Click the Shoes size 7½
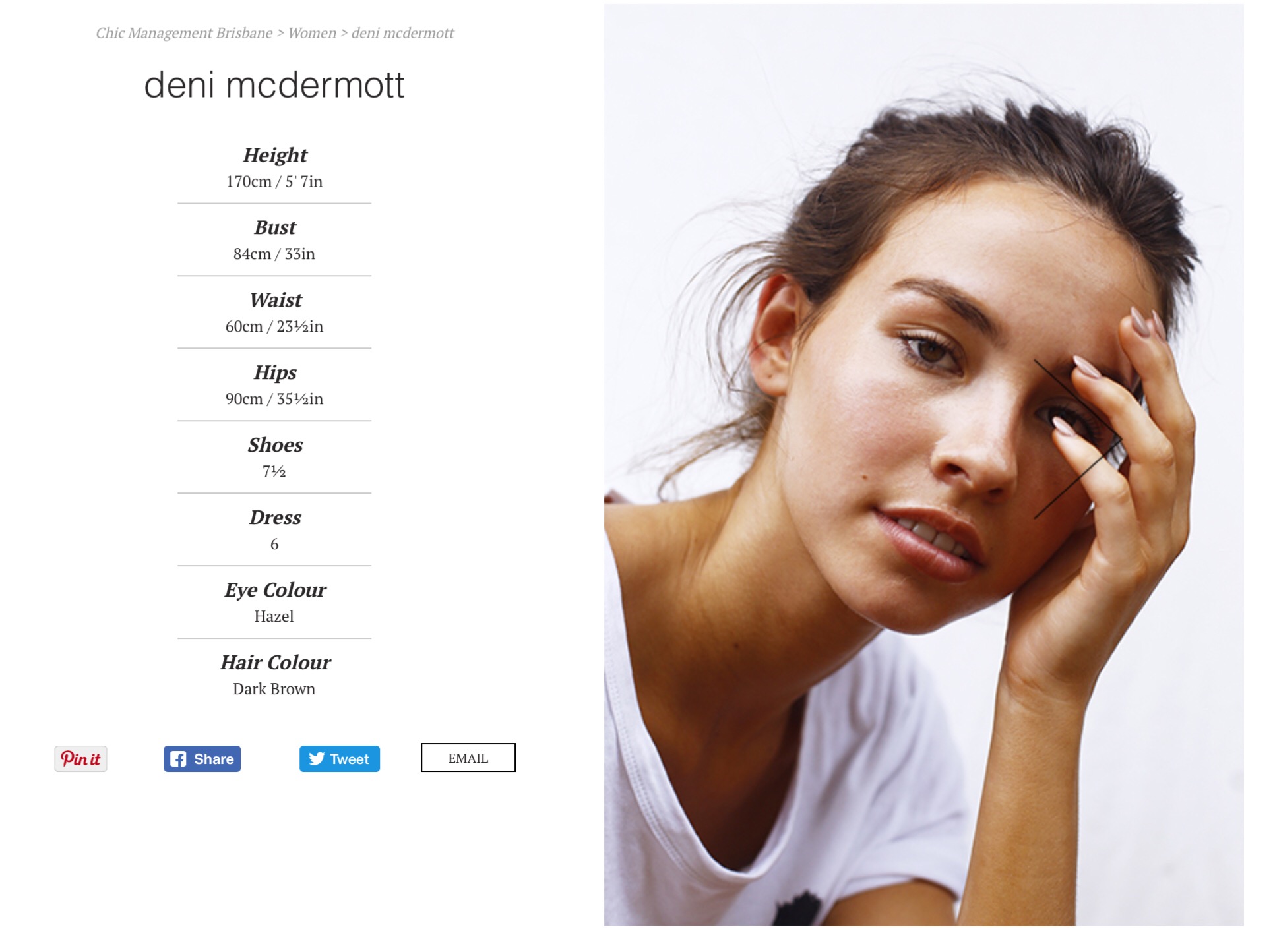Image resolution: width=1273 pixels, height=952 pixels. [274, 472]
